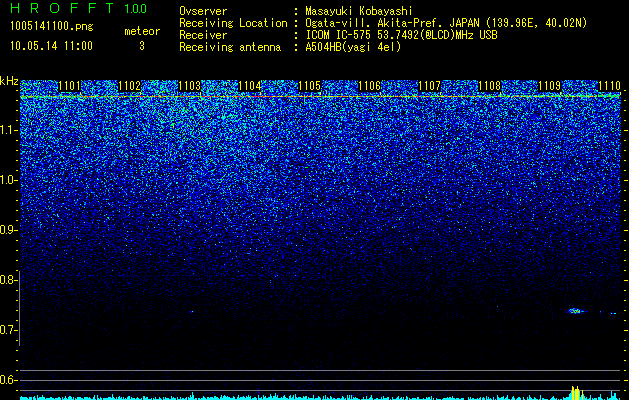Click the 1108 time marker
629x400 pixels.
pos(490,86)
